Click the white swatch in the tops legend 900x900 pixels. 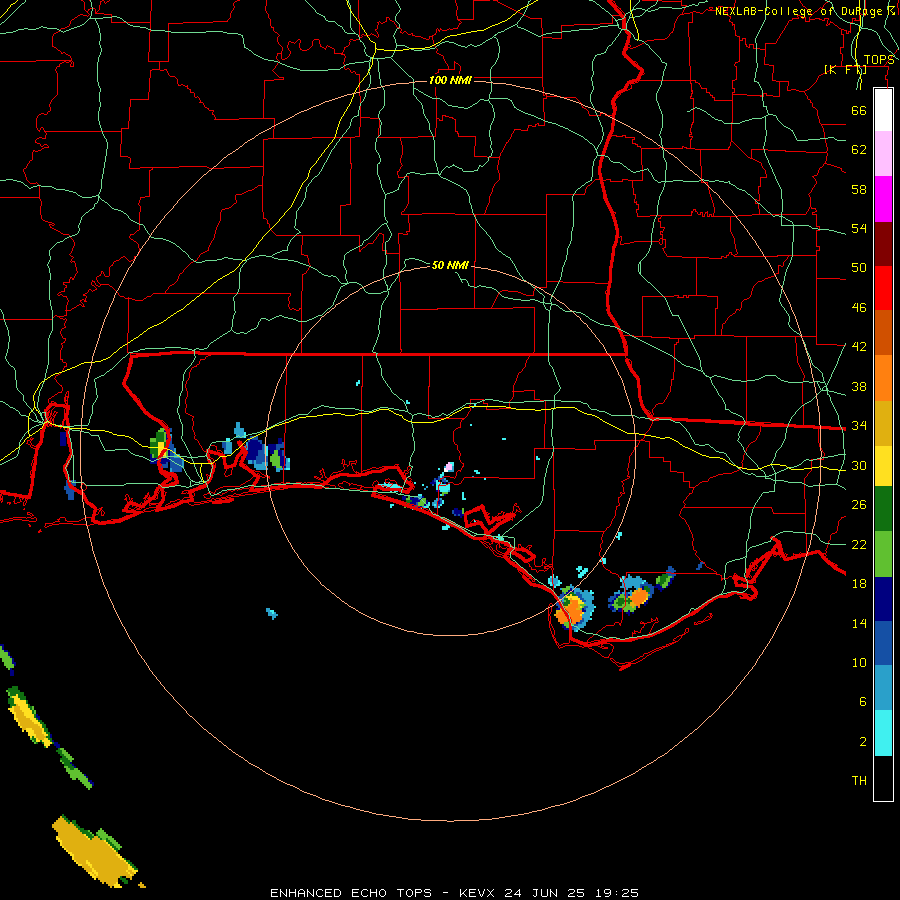coord(883,110)
